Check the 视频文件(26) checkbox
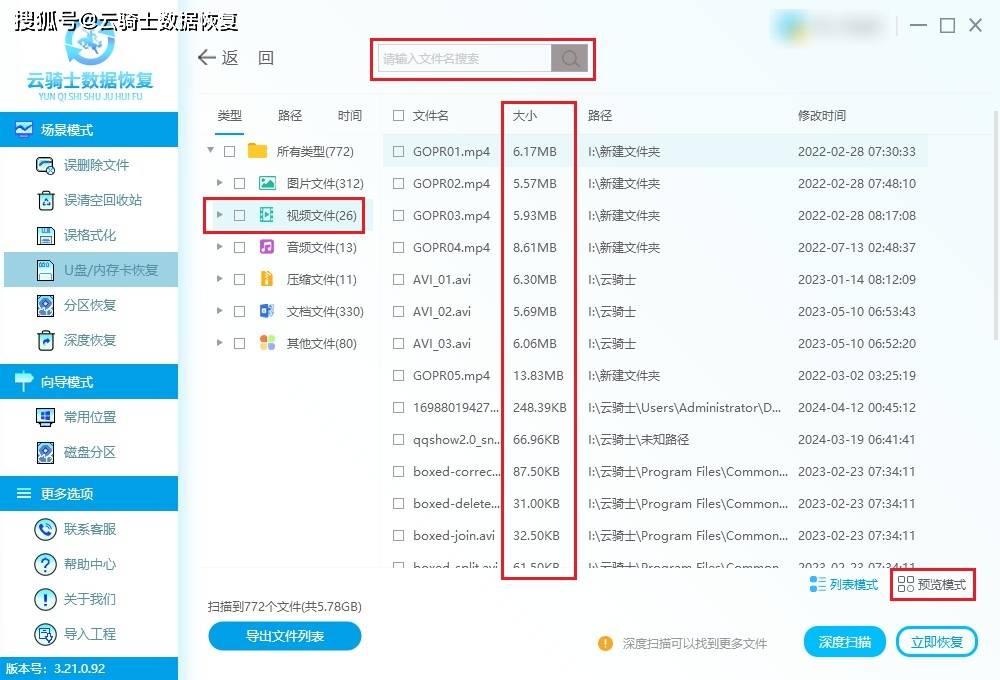 click(240, 216)
